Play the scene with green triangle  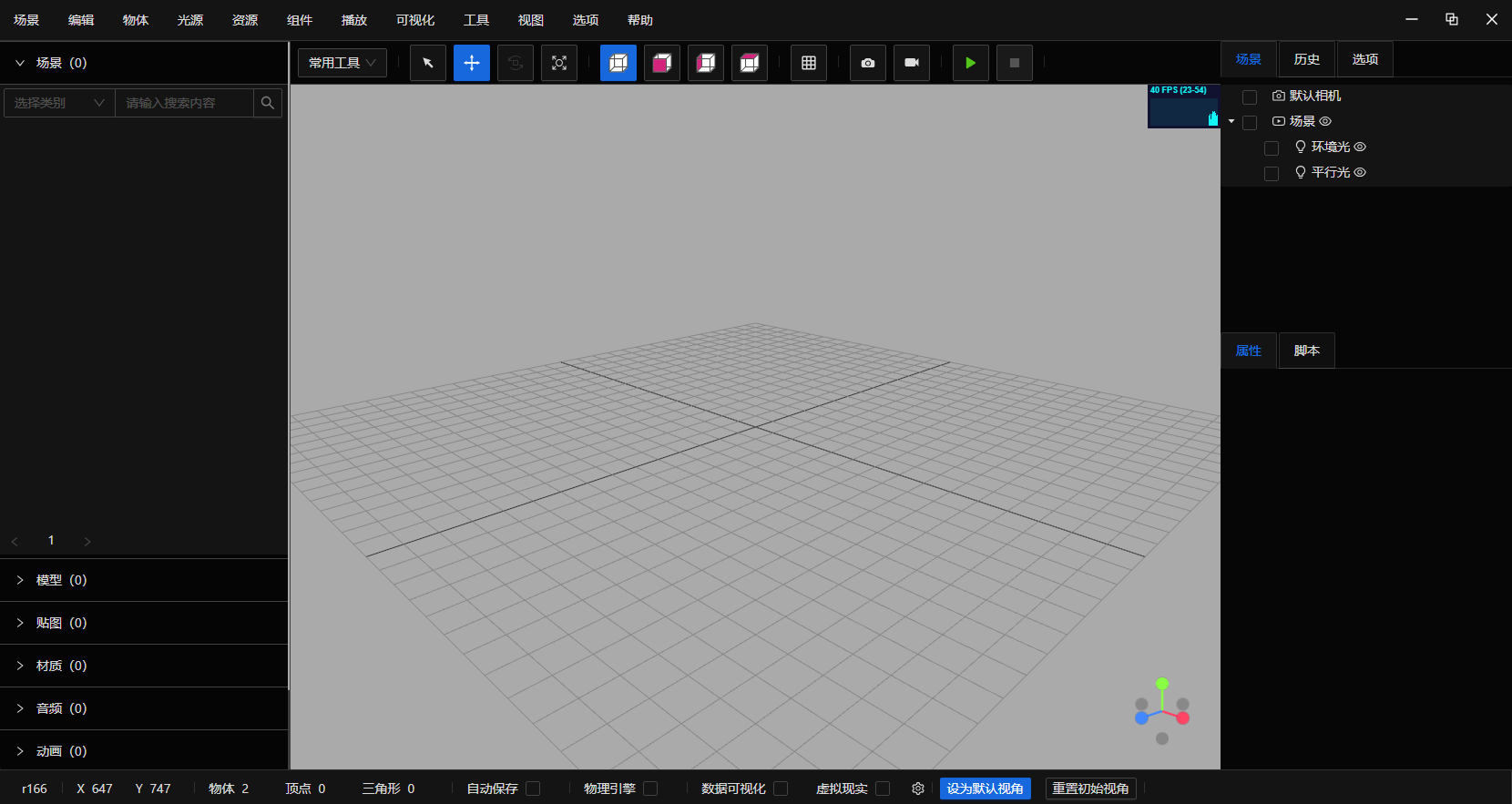point(971,63)
